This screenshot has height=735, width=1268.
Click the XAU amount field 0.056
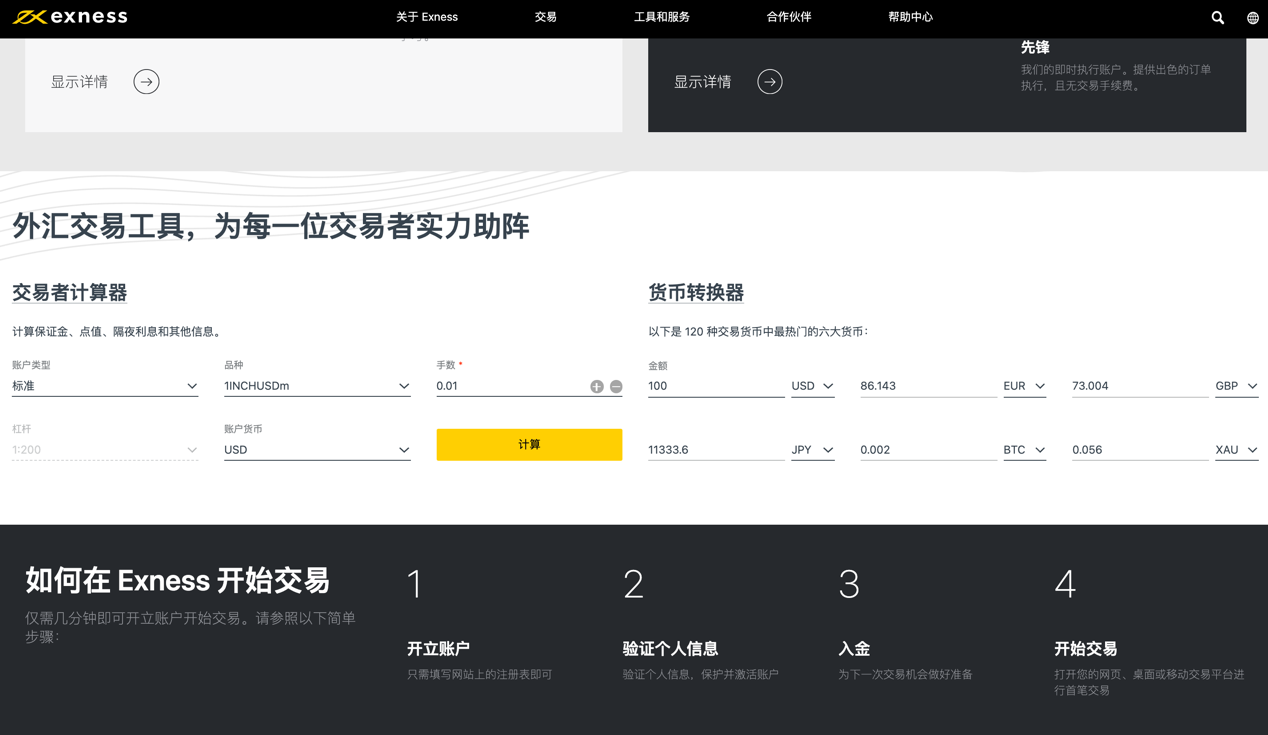click(1140, 450)
